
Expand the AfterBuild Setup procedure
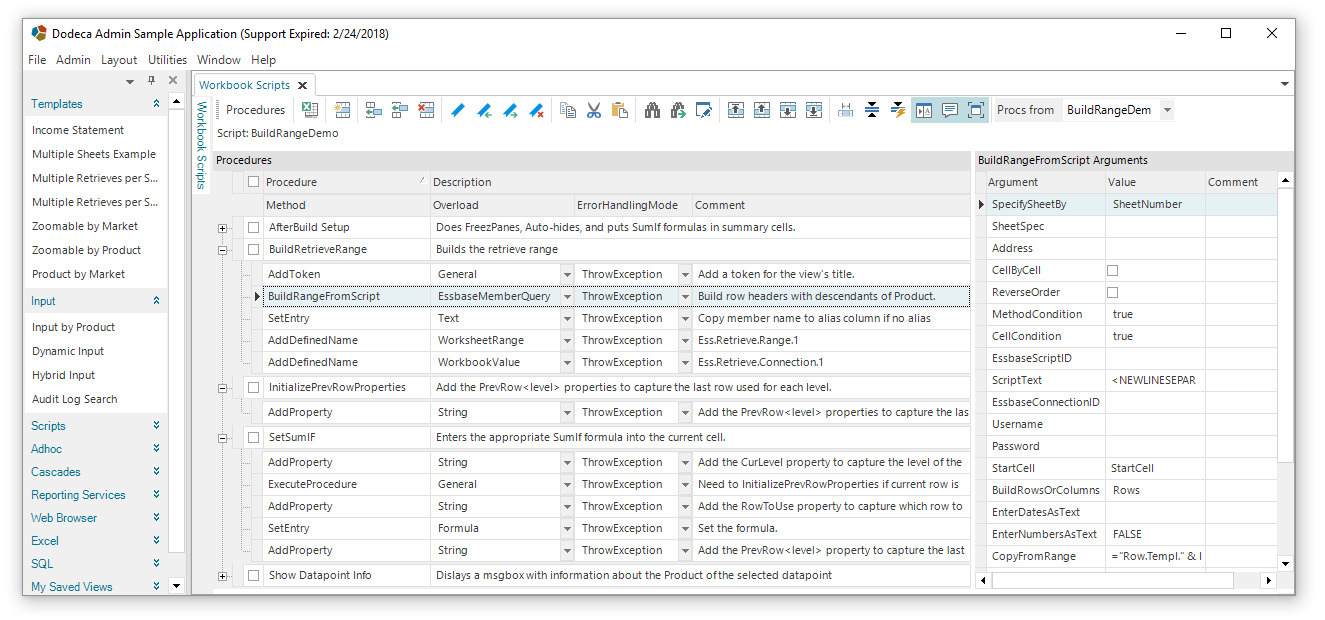[222, 228]
